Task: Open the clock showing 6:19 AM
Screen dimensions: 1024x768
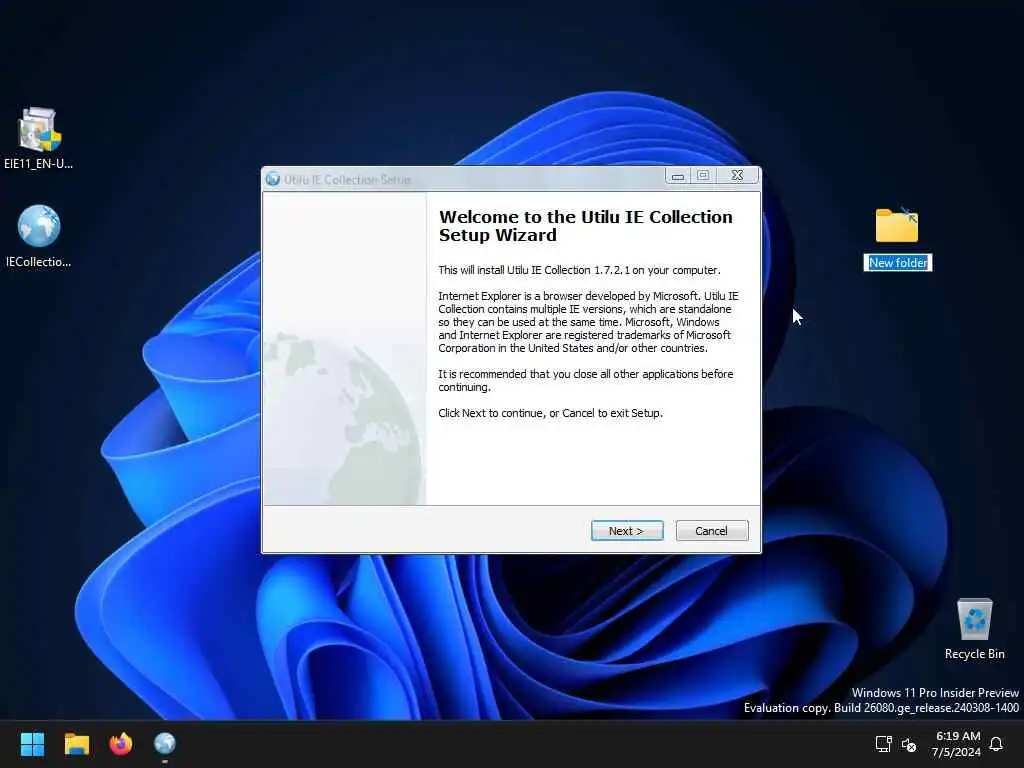Action: tap(957, 744)
